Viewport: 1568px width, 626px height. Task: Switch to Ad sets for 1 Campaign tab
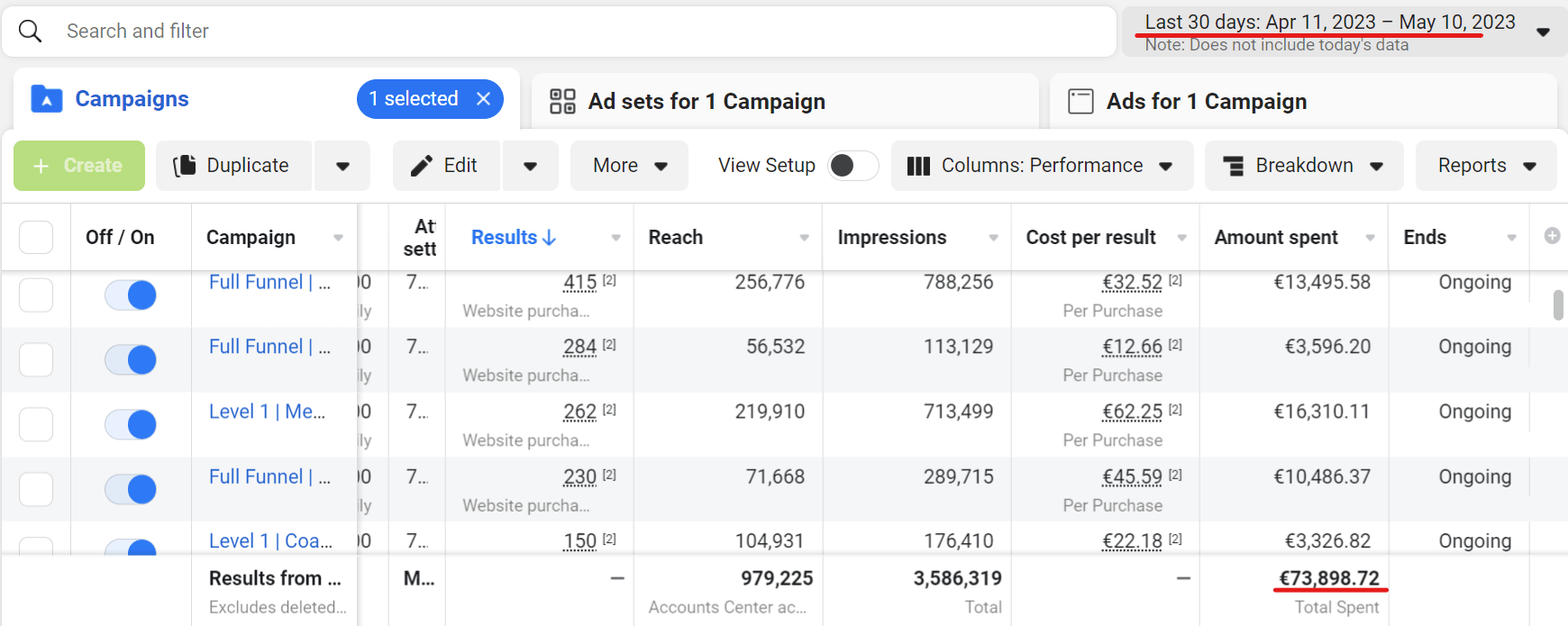706,102
